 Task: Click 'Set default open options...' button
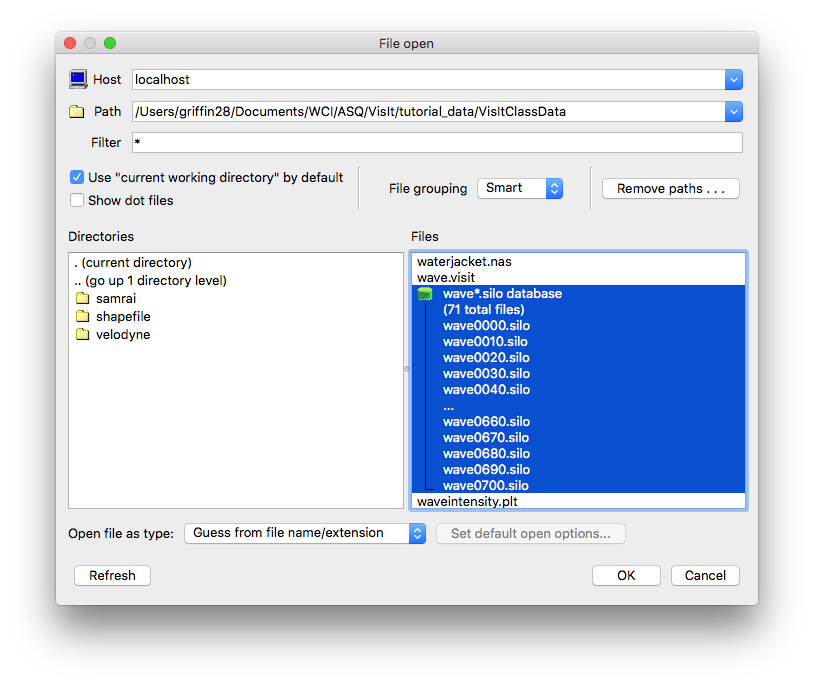tap(531, 533)
